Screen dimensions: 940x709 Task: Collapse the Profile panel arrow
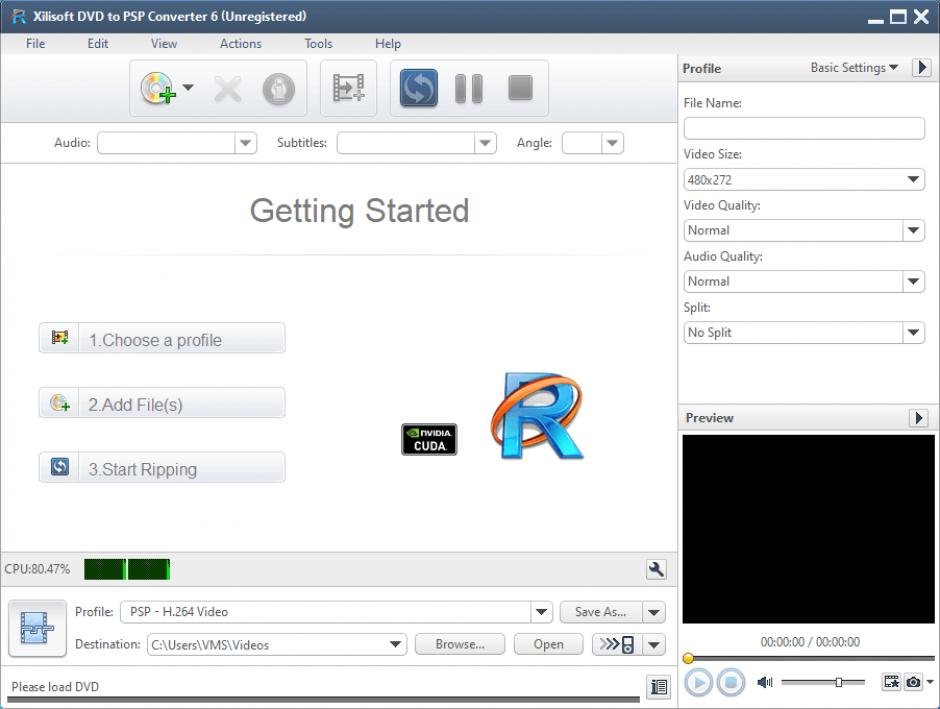922,67
